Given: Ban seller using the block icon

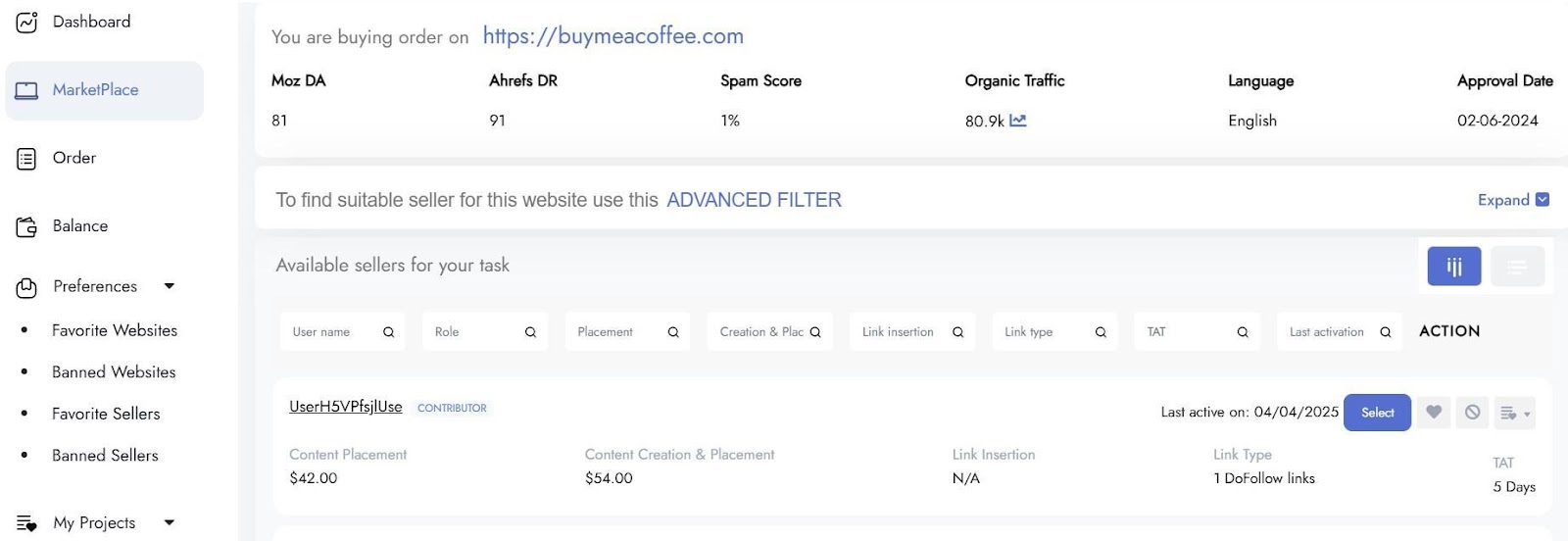Looking at the screenshot, I should pyautogui.click(x=1472, y=413).
